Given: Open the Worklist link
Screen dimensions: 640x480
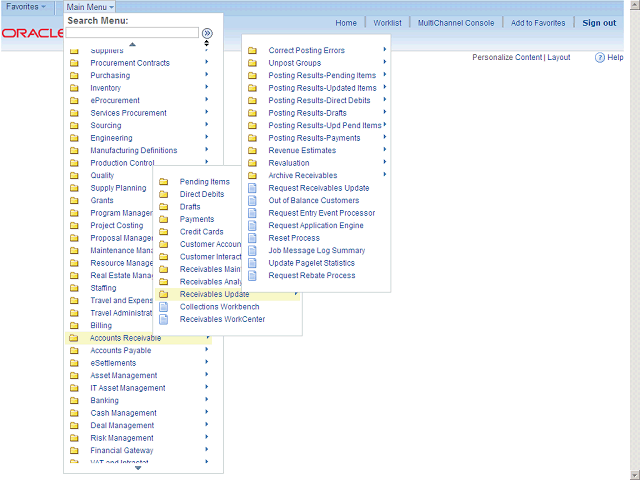Looking at the screenshot, I should [387, 23].
